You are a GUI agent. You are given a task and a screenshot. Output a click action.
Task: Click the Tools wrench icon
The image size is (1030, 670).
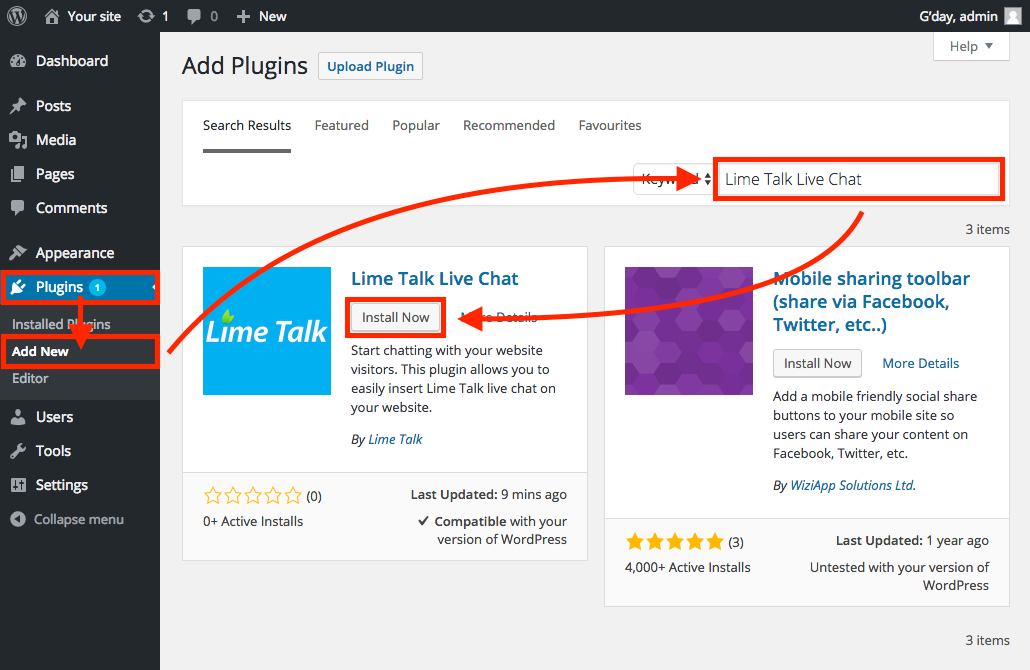click(x=18, y=451)
